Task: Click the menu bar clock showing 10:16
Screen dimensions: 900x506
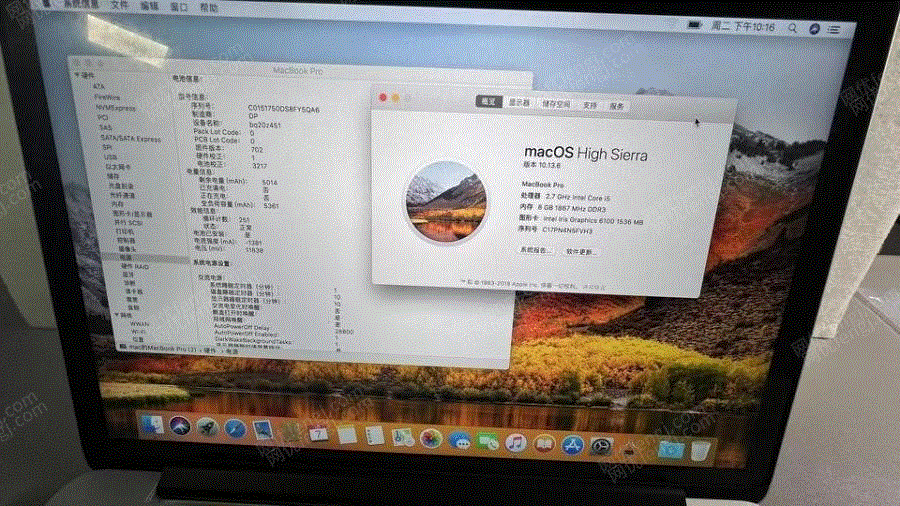Action: pos(743,26)
